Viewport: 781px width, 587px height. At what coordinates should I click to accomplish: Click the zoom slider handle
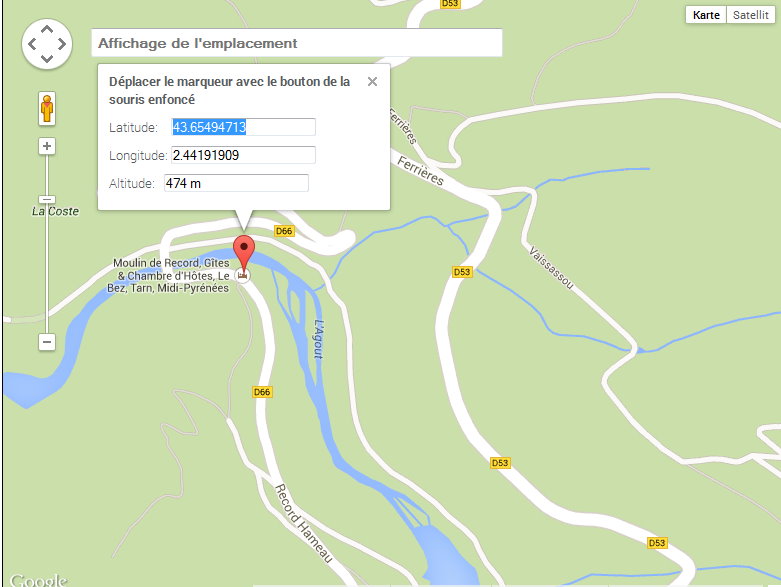47,200
